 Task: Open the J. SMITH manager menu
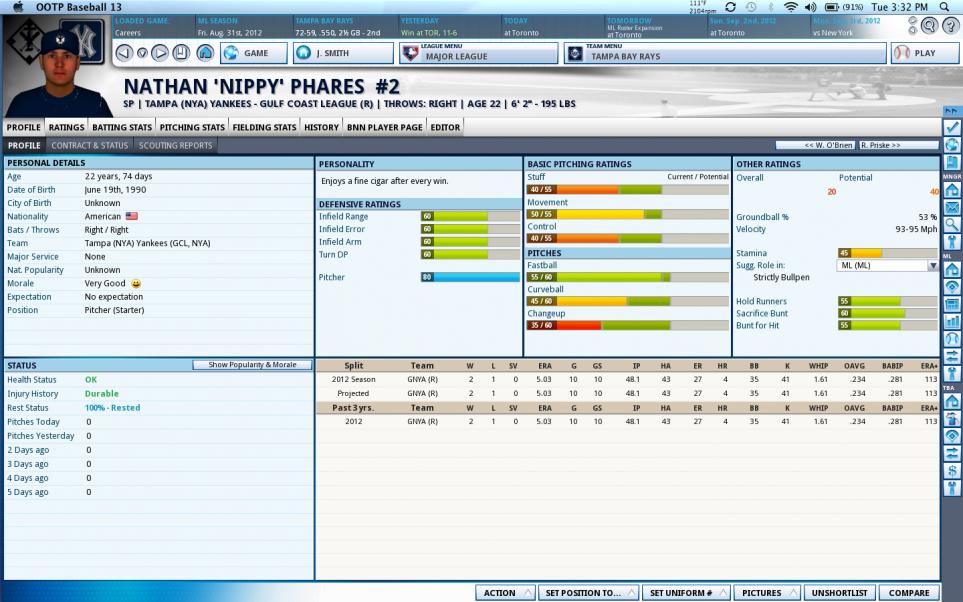point(343,53)
